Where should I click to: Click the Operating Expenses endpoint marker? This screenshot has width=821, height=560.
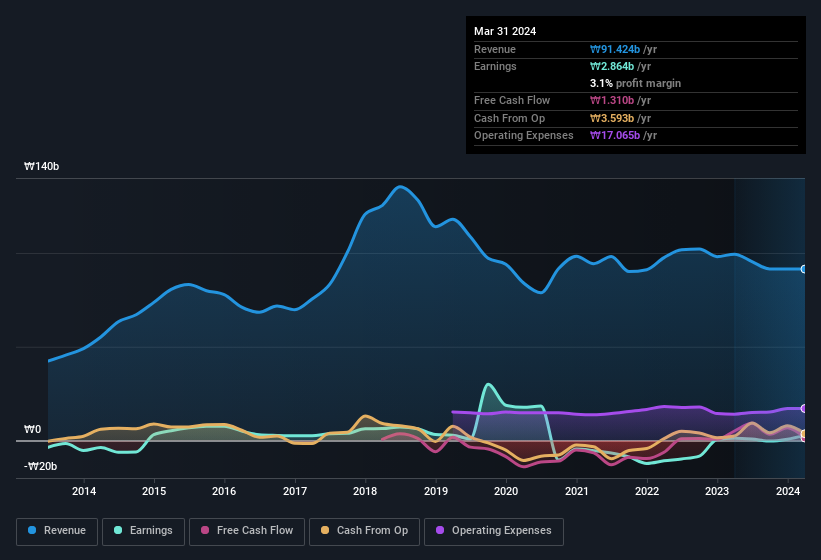click(804, 408)
